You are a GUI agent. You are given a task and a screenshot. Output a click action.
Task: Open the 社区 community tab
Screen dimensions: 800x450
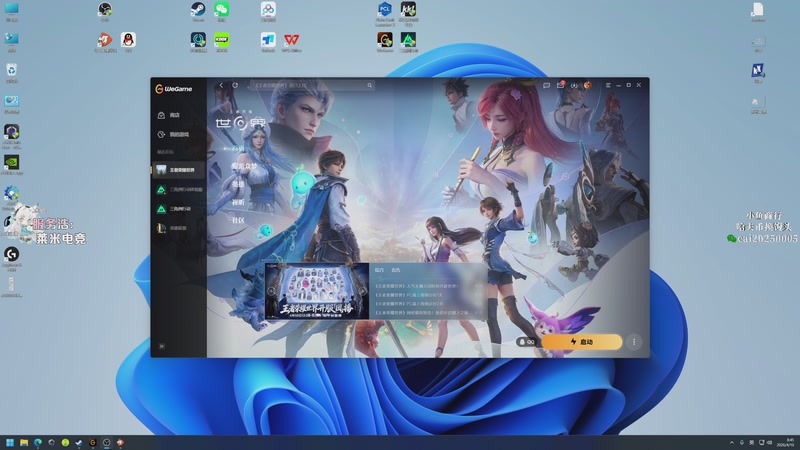(238, 220)
